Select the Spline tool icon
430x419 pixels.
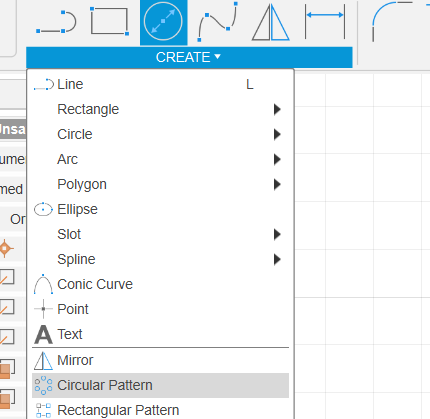(217, 22)
